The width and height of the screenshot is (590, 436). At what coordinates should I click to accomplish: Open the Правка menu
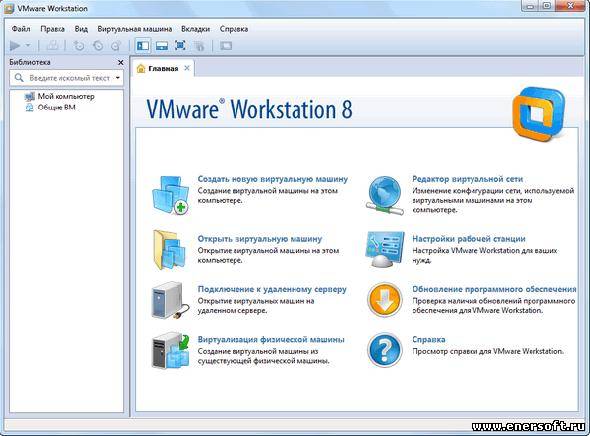(52, 29)
